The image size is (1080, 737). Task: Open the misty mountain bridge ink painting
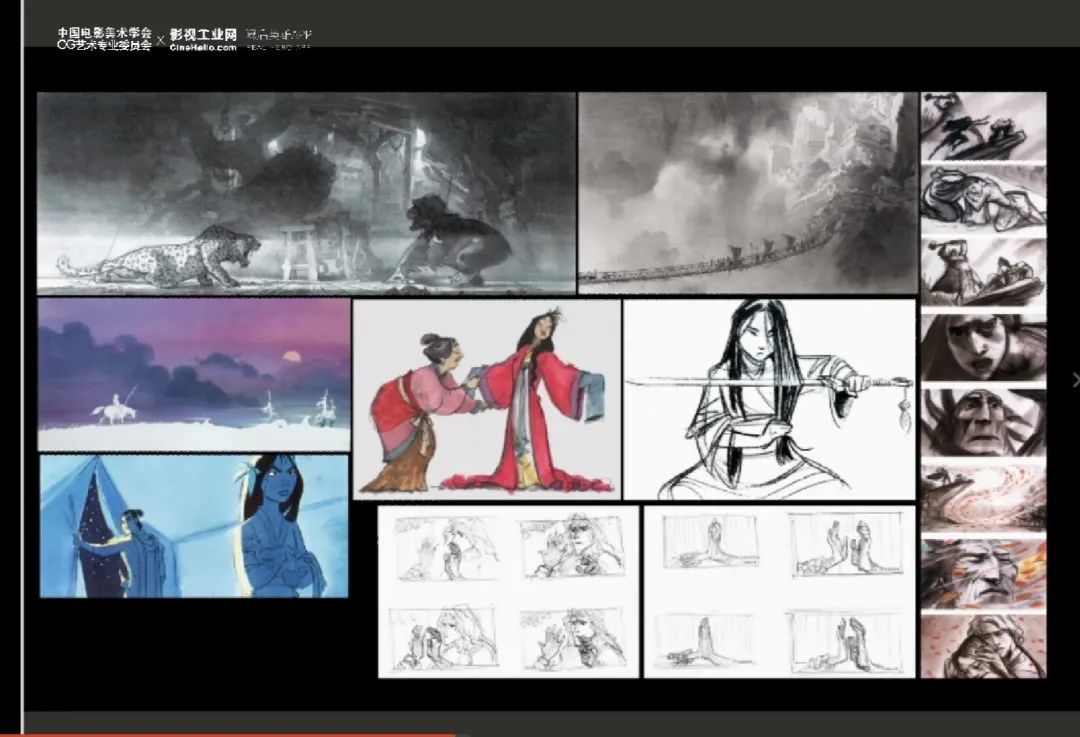click(x=748, y=194)
